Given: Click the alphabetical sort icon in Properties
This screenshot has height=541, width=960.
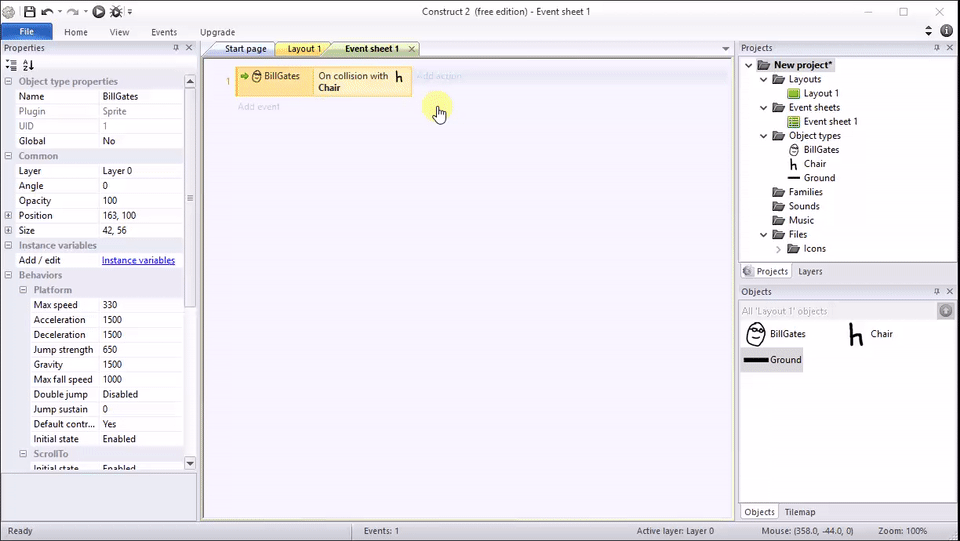Looking at the screenshot, I should (28, 65).
